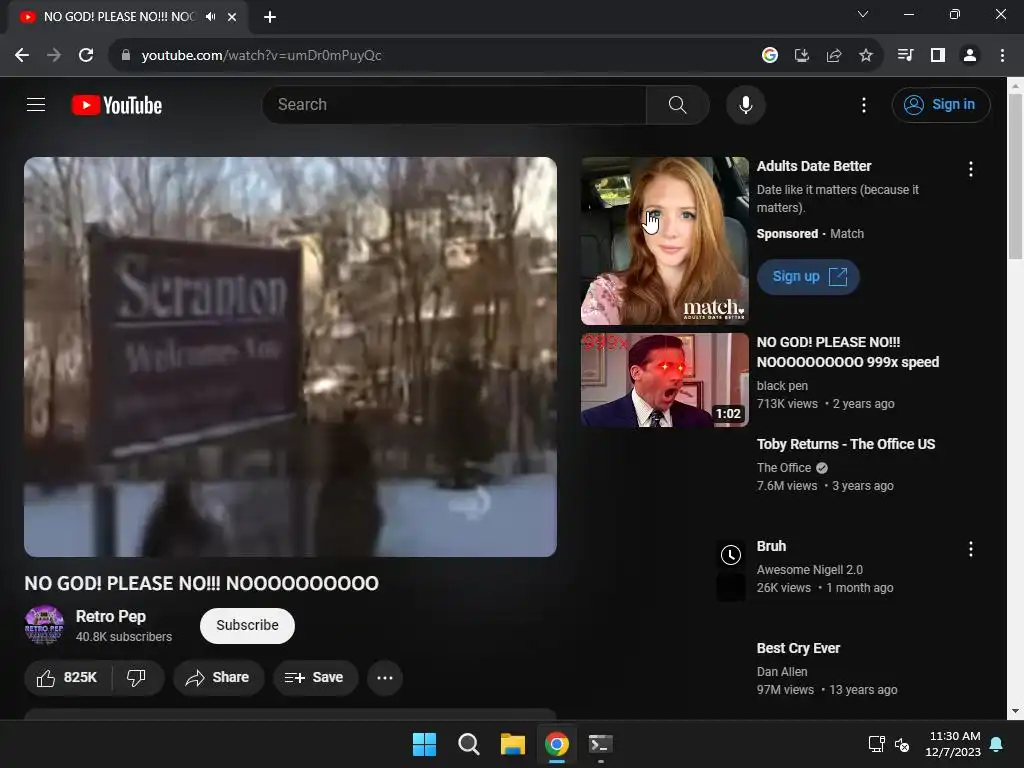
Task: Share the video
Action: coord(218,678)
